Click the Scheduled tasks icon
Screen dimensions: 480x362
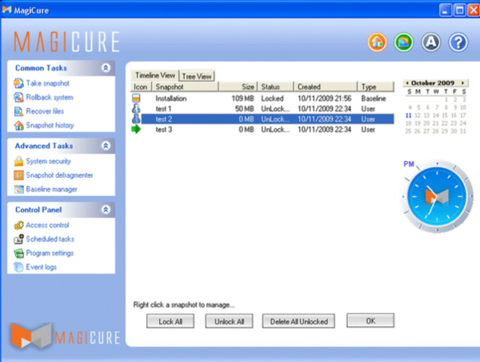tap(18, 239)
